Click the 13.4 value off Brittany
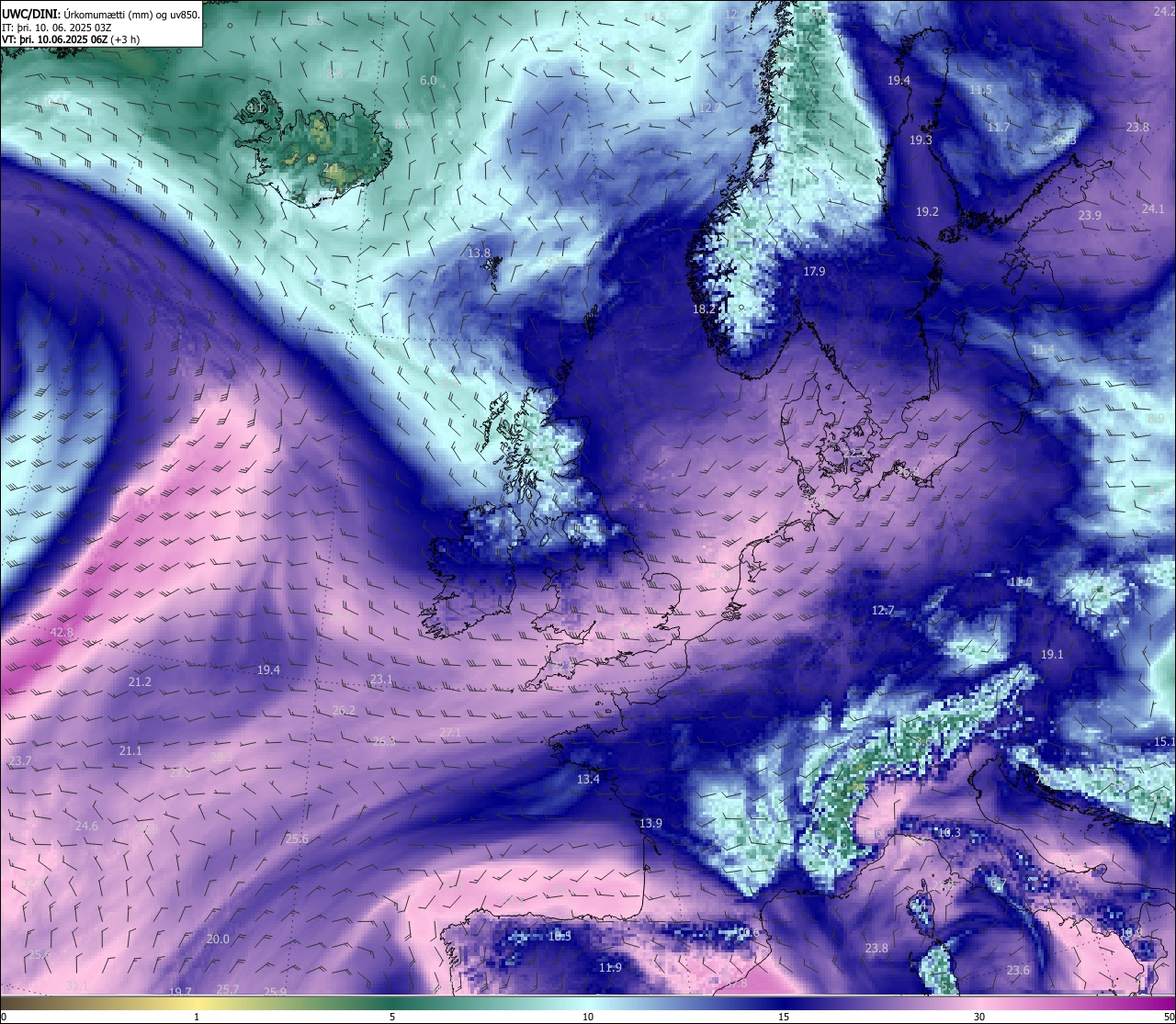 (x=588, y=780)
